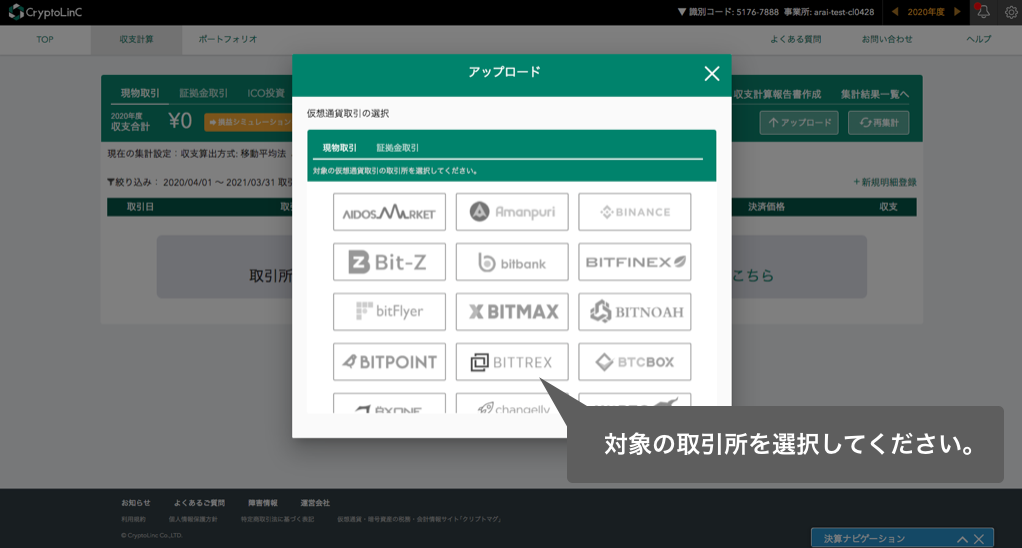Open 利用規約 footer link

pyautogui.click(x=133, y=519)
